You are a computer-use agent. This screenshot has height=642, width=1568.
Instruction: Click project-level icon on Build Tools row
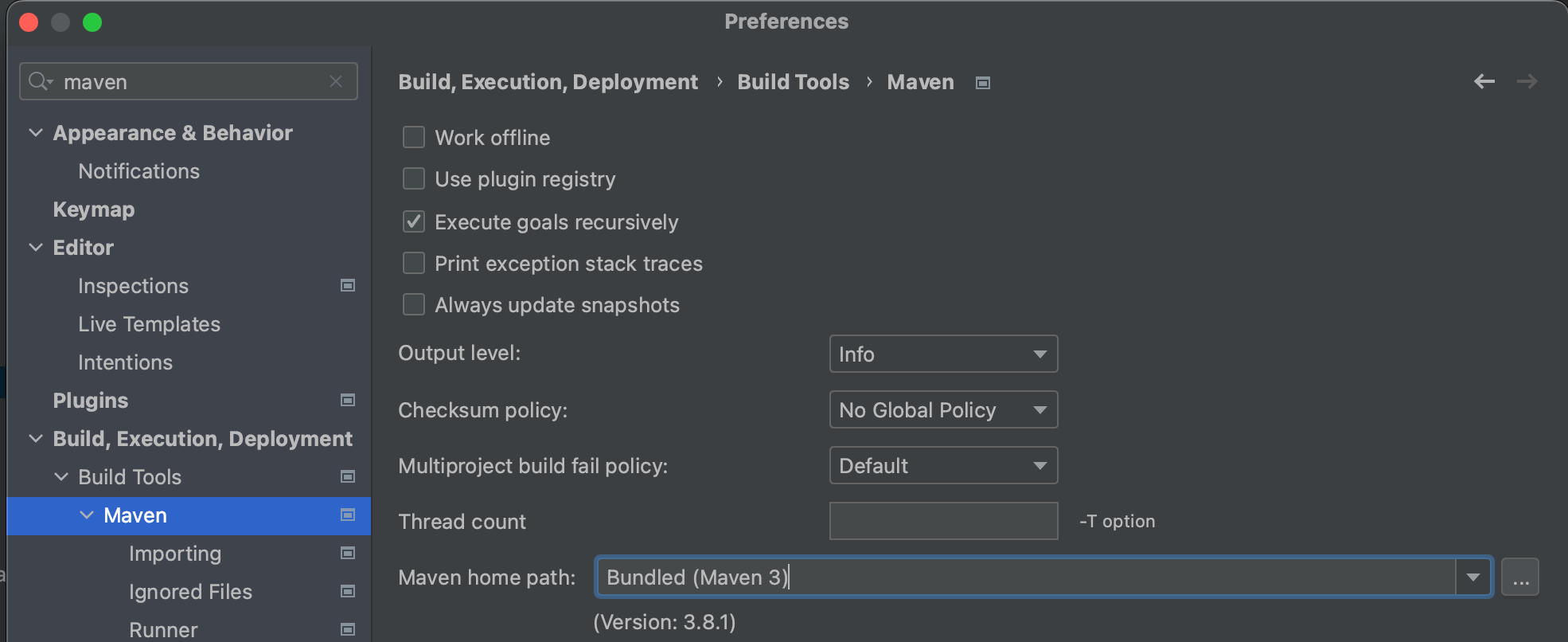point(348,476)
